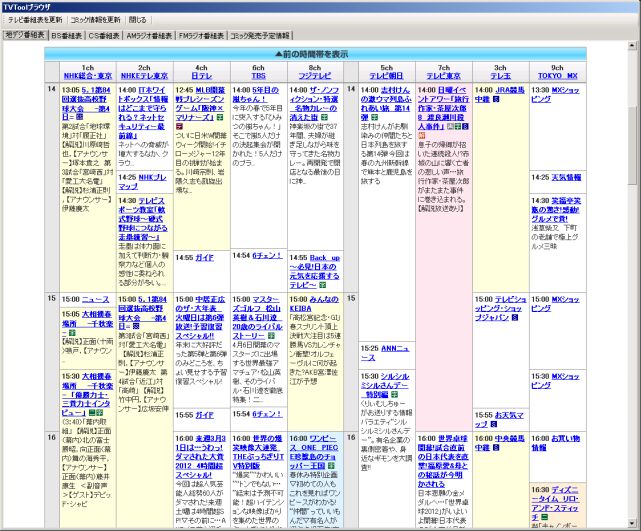Click the 閉じる toolbar button
641x531 pixels.
click(137, 20)
